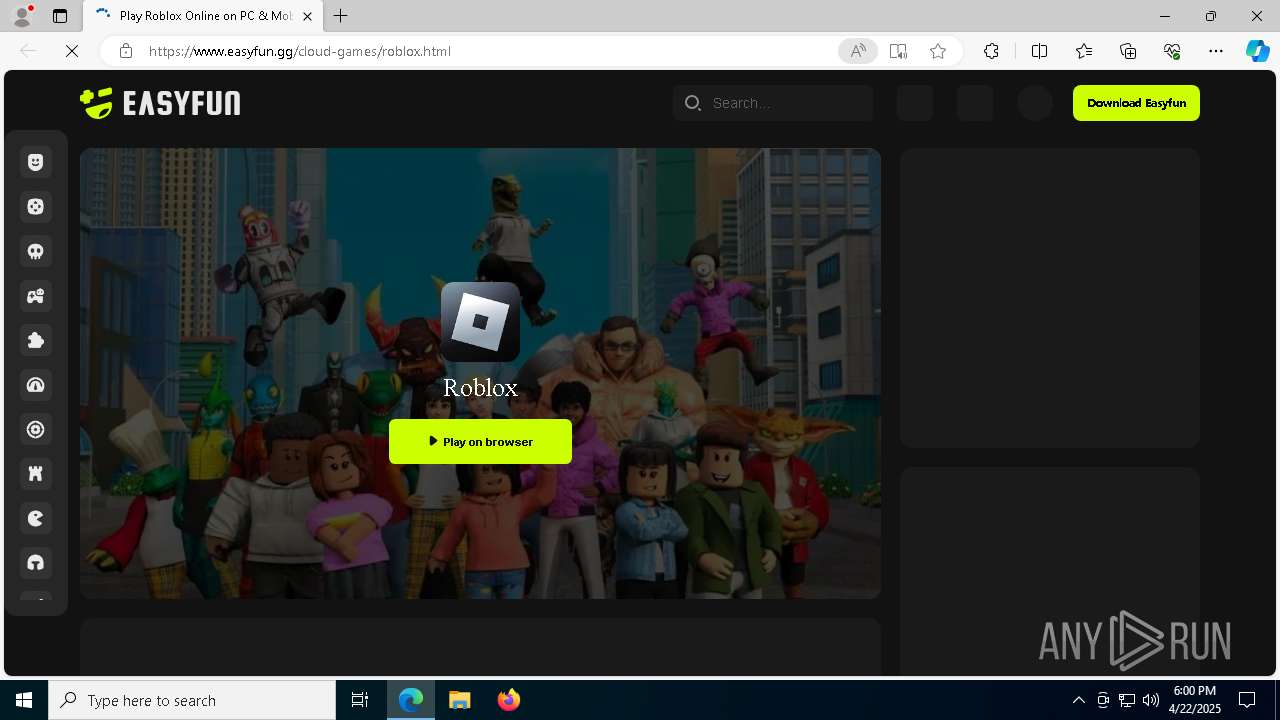
Task: Click the address bar URL
Action: [x=299, y=51]
